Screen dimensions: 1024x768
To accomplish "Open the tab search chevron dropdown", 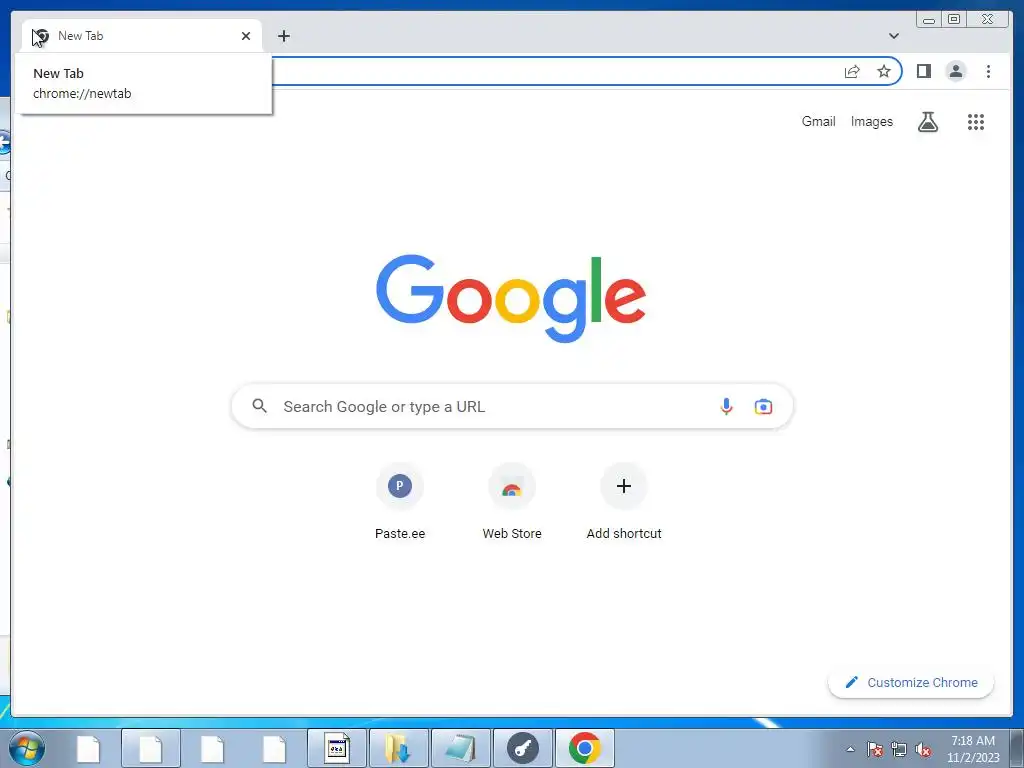I will 894,36.
